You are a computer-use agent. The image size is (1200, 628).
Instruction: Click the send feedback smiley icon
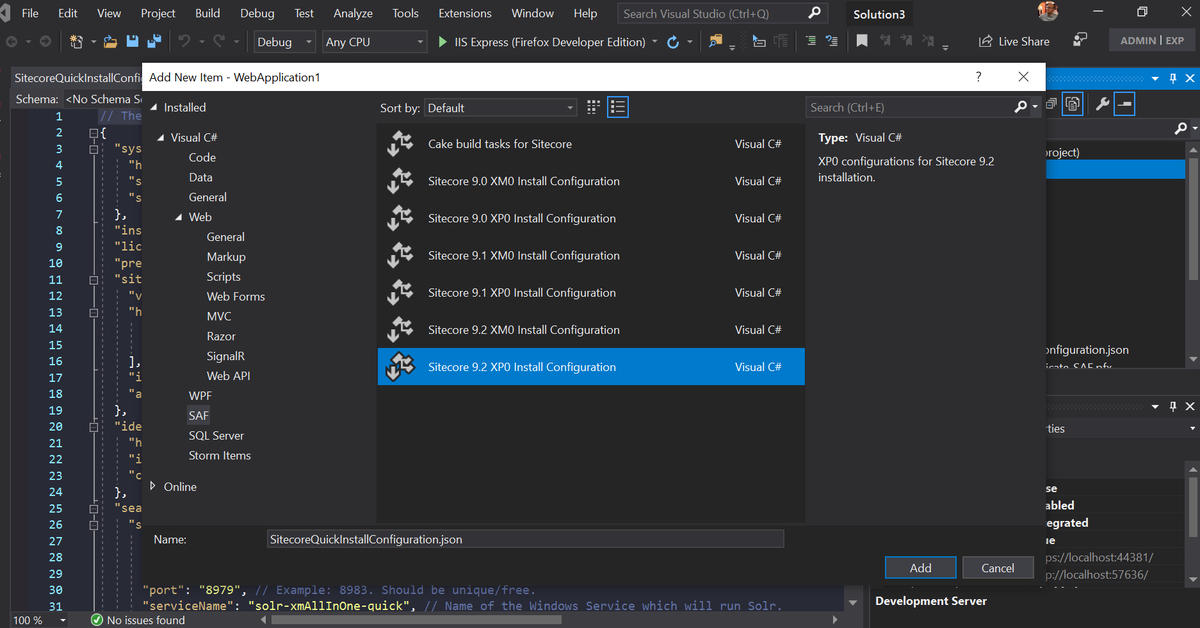1080,41
